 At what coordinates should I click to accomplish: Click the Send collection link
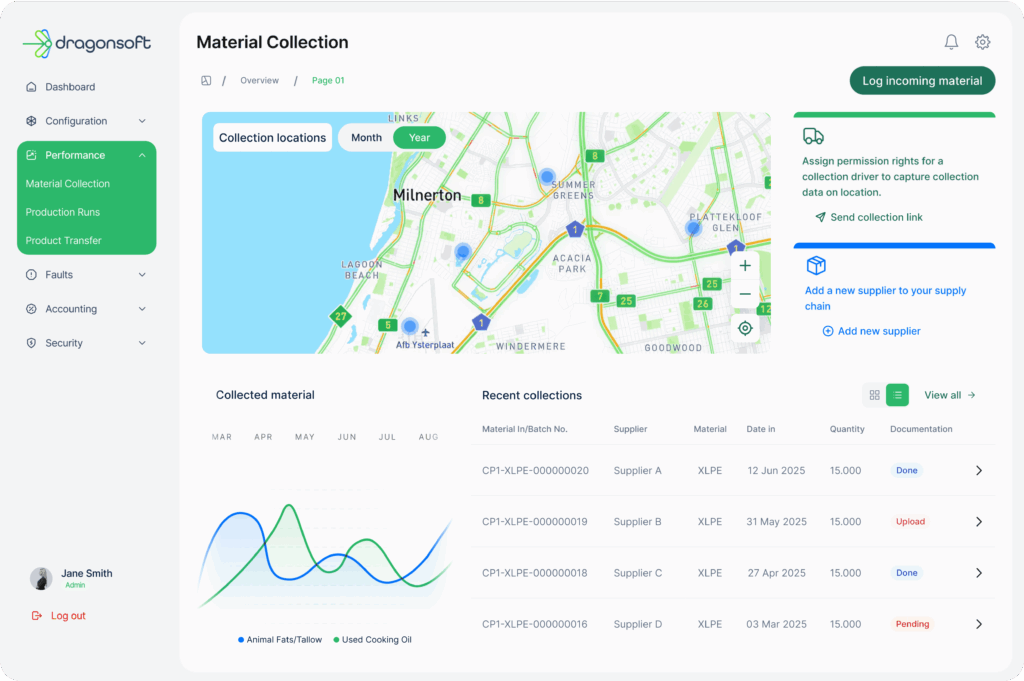pos(876,217)
